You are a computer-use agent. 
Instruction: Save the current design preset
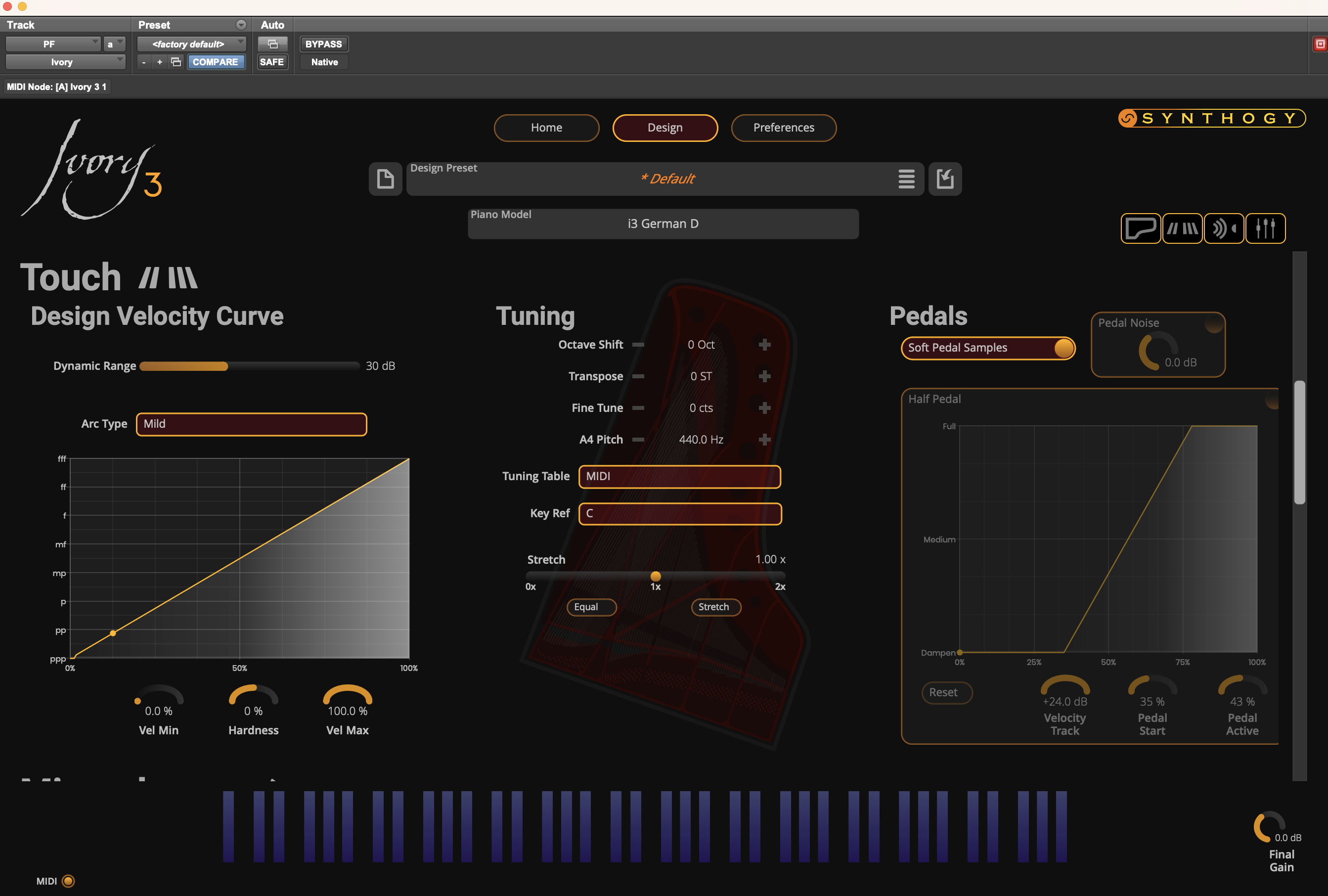pyautogui.click(x=945, y=179)
